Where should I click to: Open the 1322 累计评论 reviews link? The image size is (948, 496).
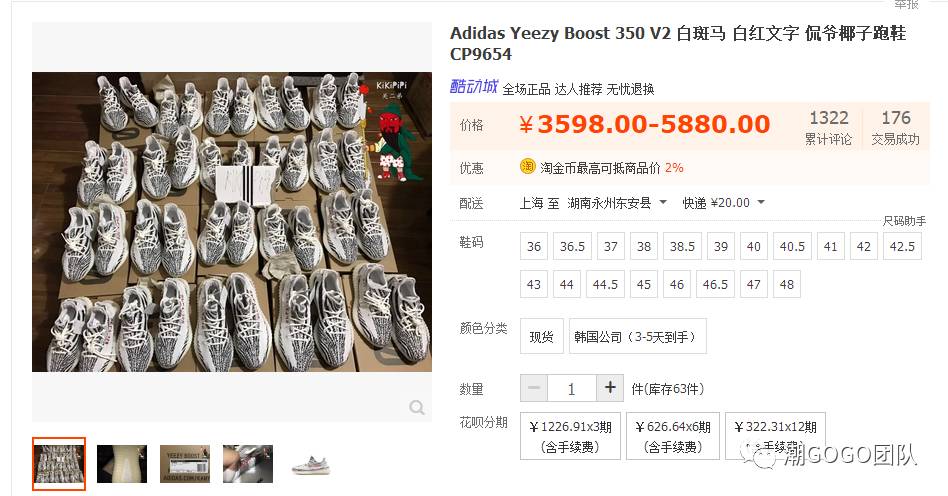(x=829, y=127)
